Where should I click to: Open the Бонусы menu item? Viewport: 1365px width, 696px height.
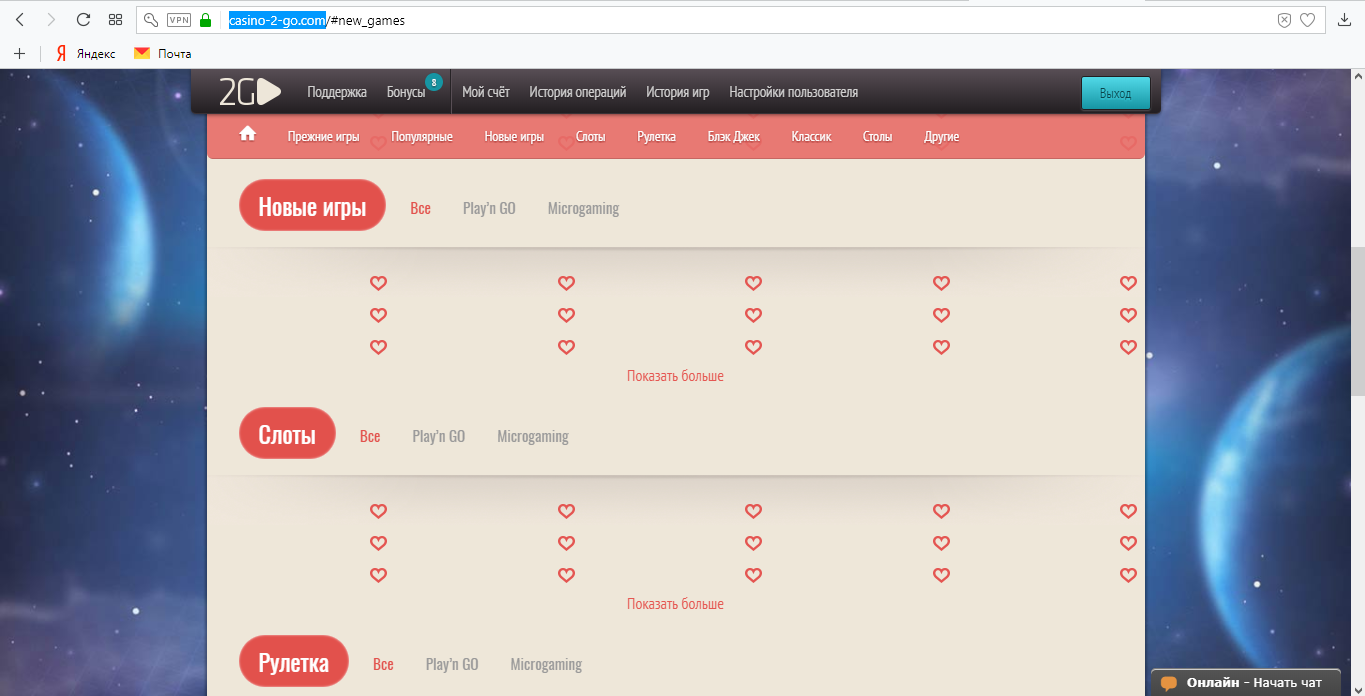(x=406, y=92)
